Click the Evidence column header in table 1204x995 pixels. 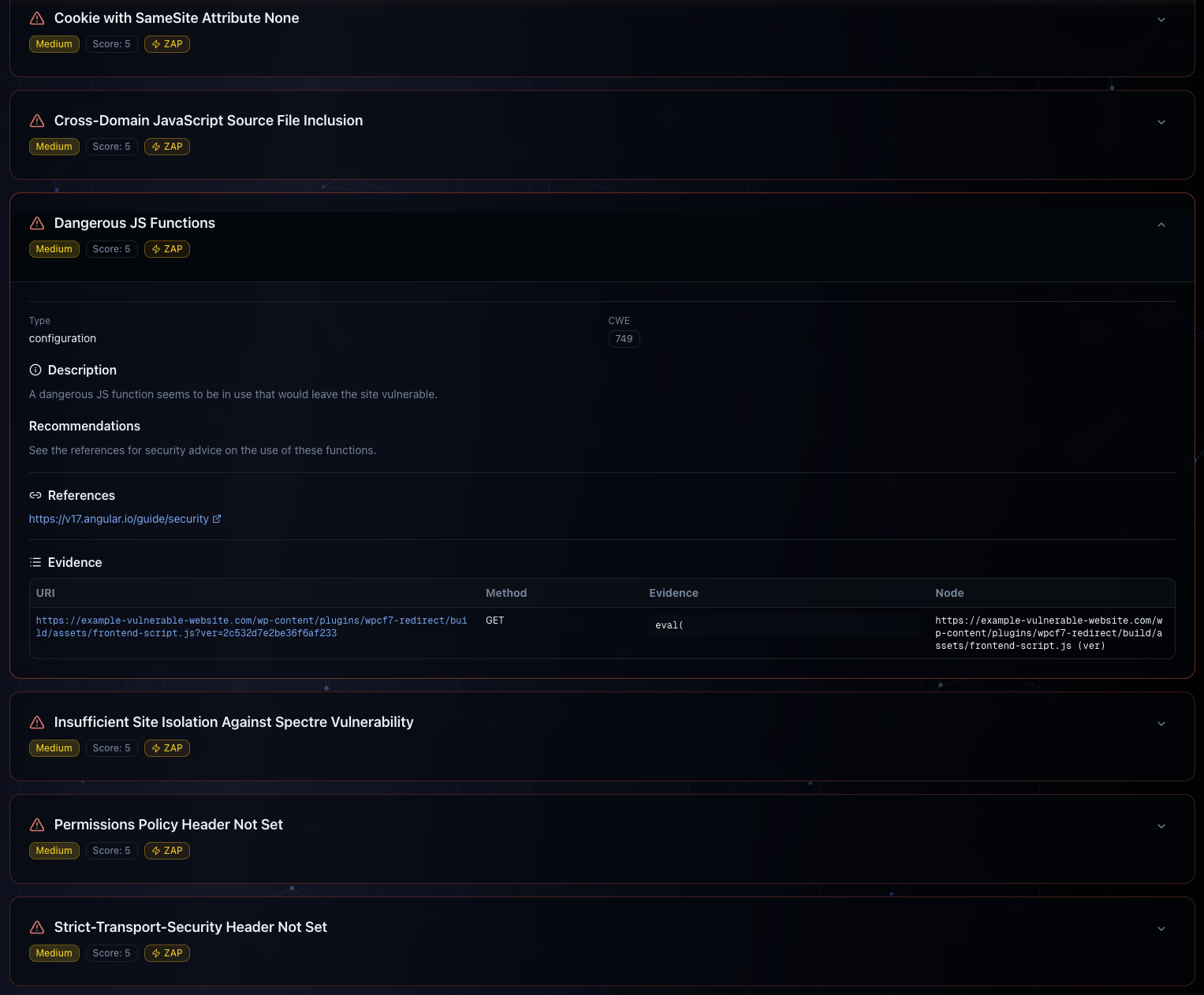click(673, 593)
